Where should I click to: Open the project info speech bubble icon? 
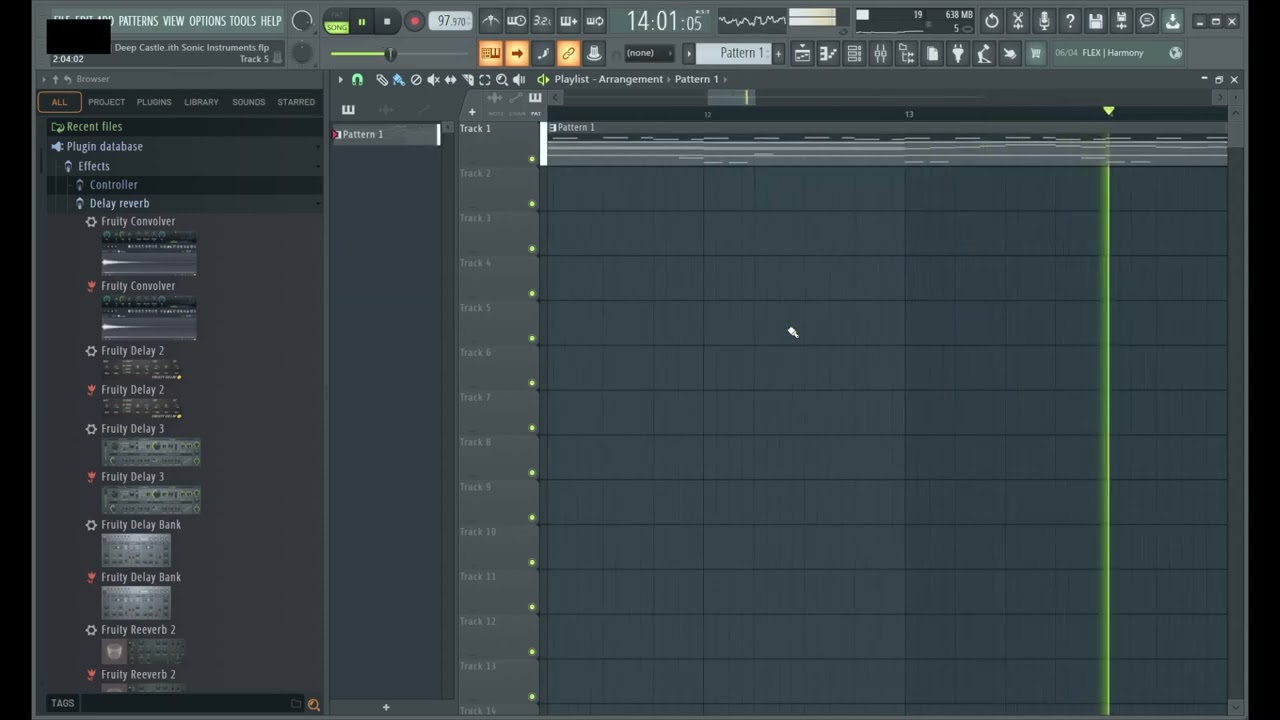point(1148,21)
